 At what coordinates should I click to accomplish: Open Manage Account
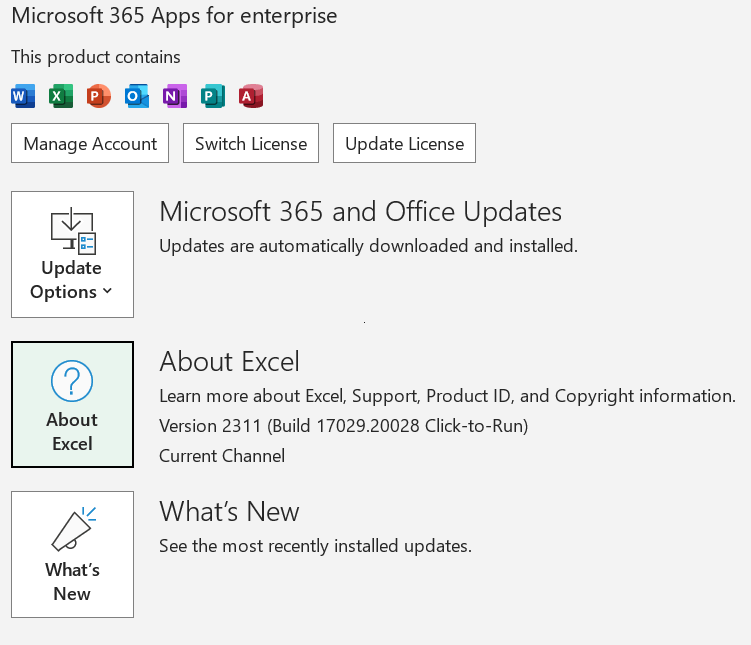click(90, 143)
